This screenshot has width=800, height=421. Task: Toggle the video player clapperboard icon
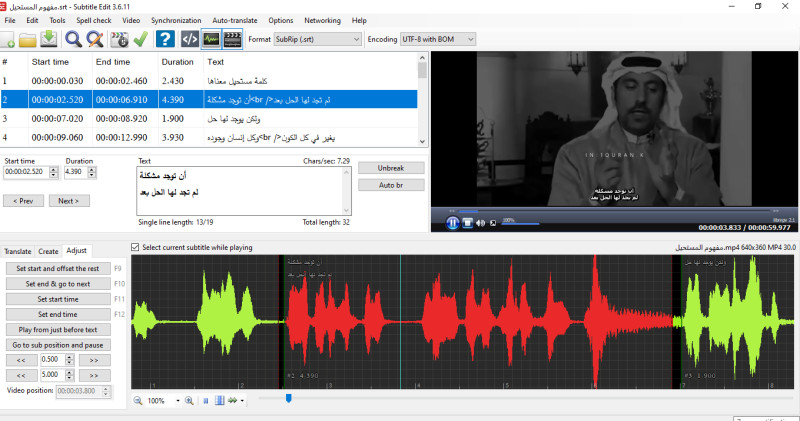pos(233,40)
